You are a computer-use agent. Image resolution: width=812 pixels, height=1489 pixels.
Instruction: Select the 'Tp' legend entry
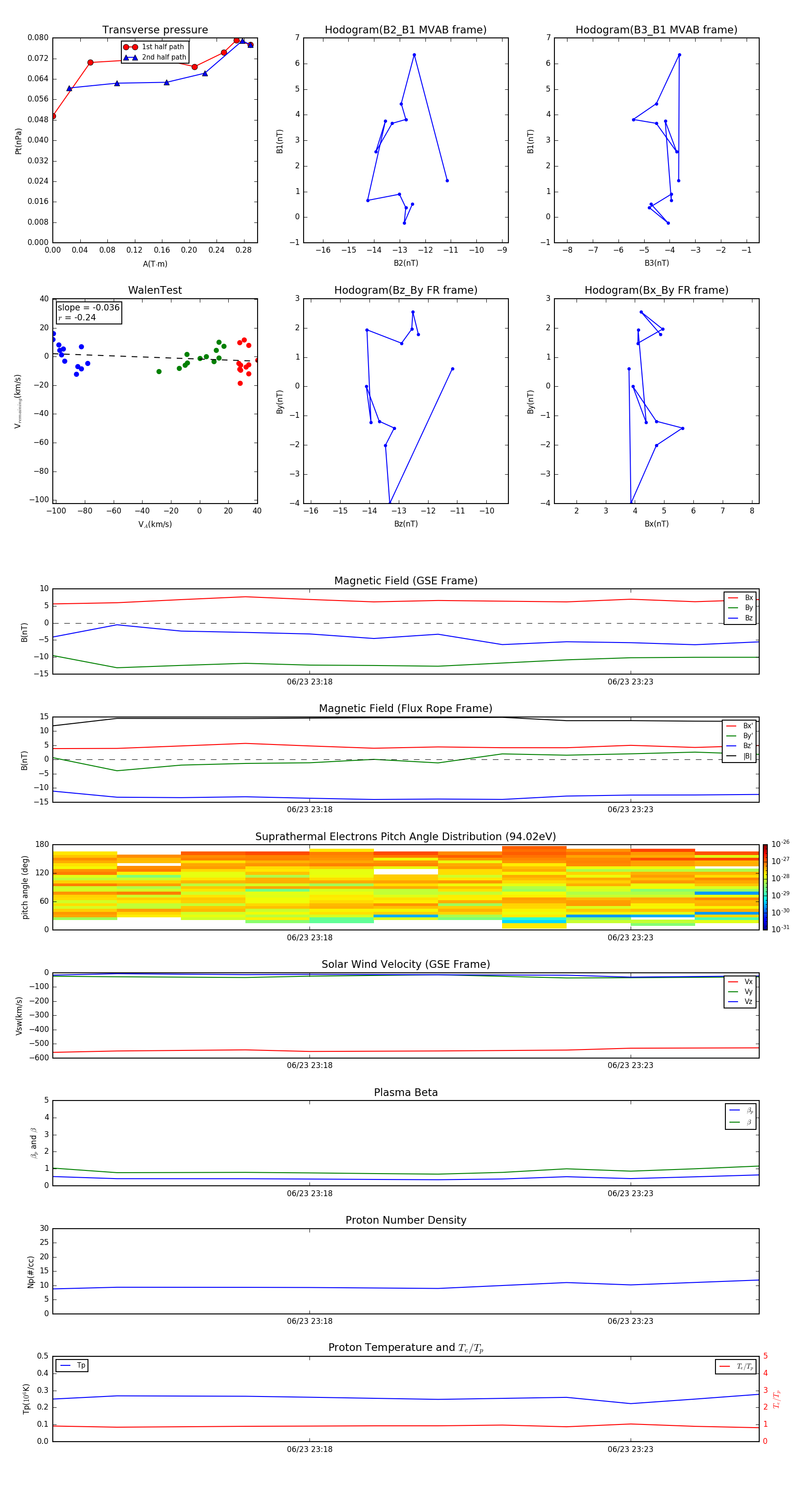click(x=72, y=1365)
